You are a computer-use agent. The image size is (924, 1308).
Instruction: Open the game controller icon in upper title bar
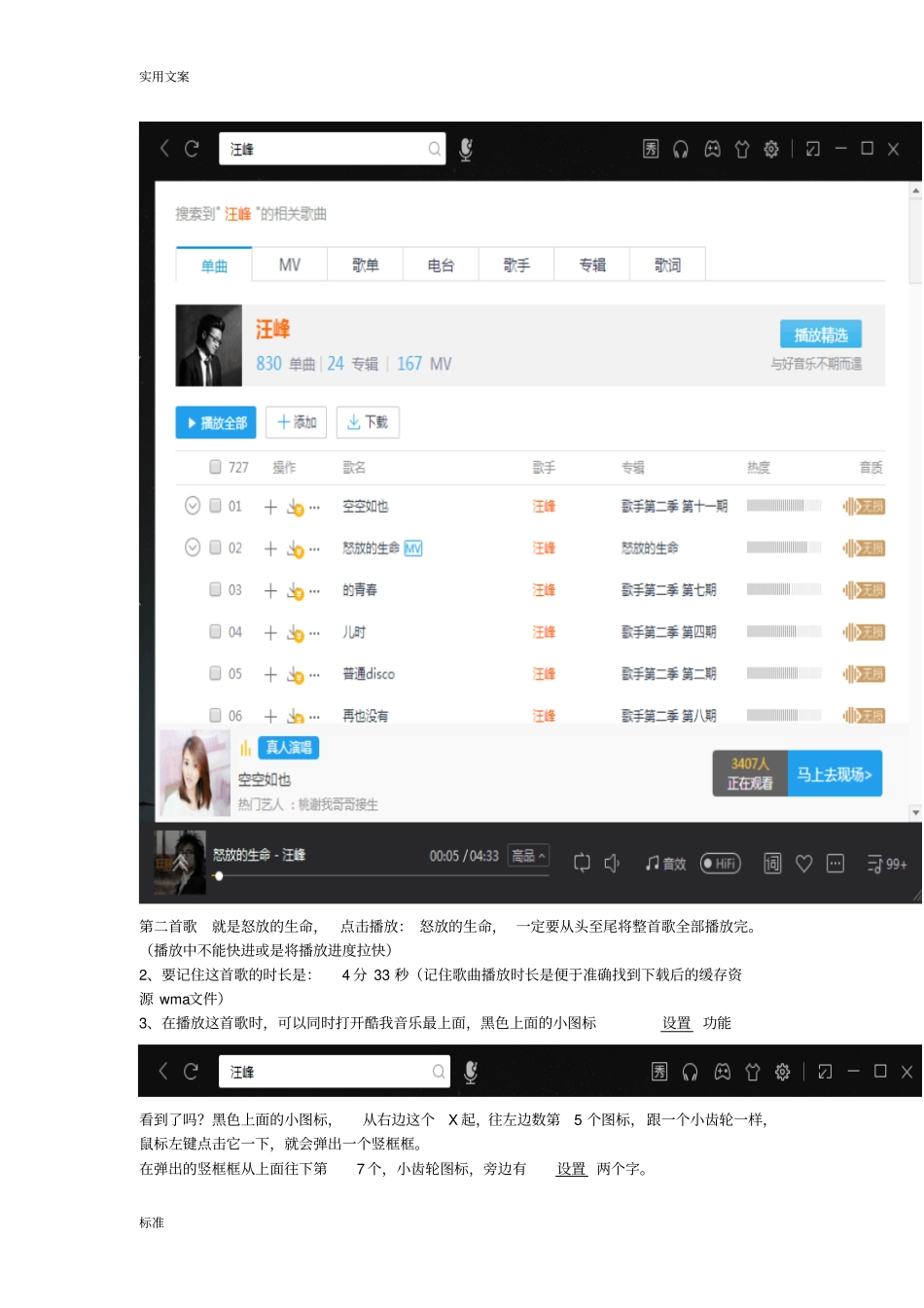click(x=713, y=149)
